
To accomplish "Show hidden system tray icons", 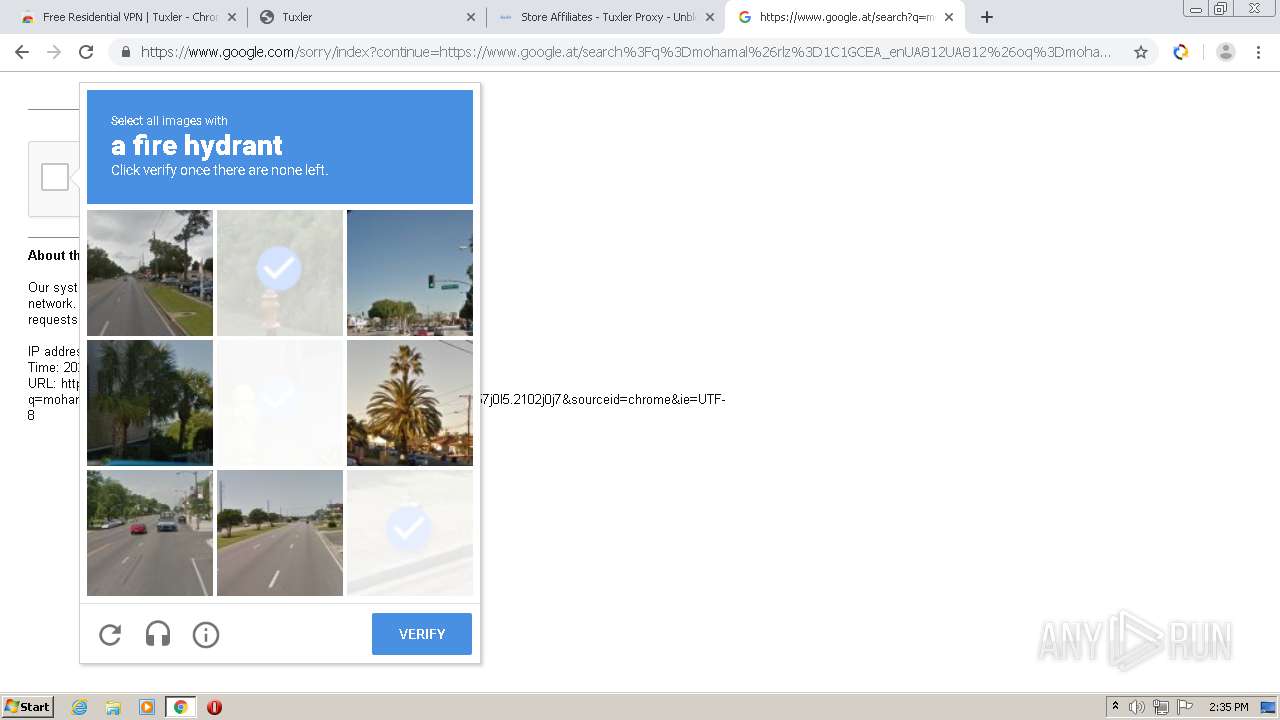I will 1115,707.
